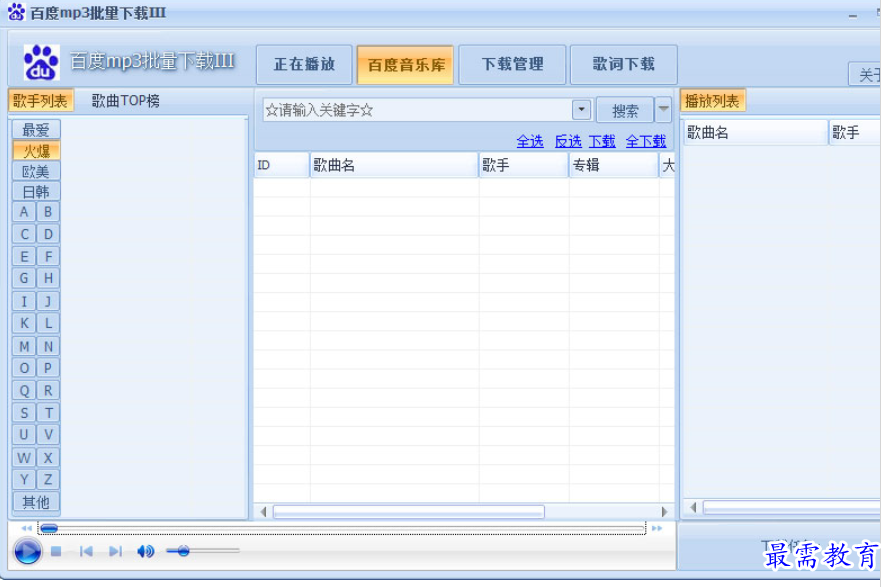Viewport: 887px width, 587px height.
Task: Open the 下载管理 tab
Action: click(x=513, y=64)
